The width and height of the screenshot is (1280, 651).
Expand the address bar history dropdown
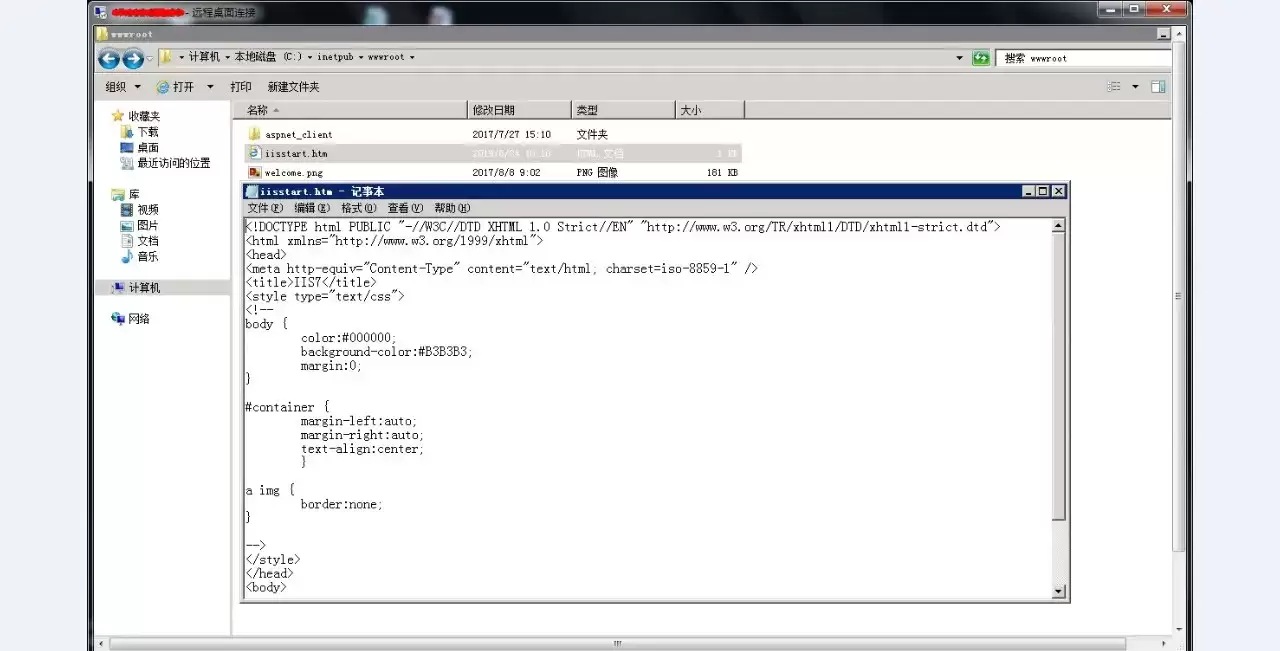(961, 58)
